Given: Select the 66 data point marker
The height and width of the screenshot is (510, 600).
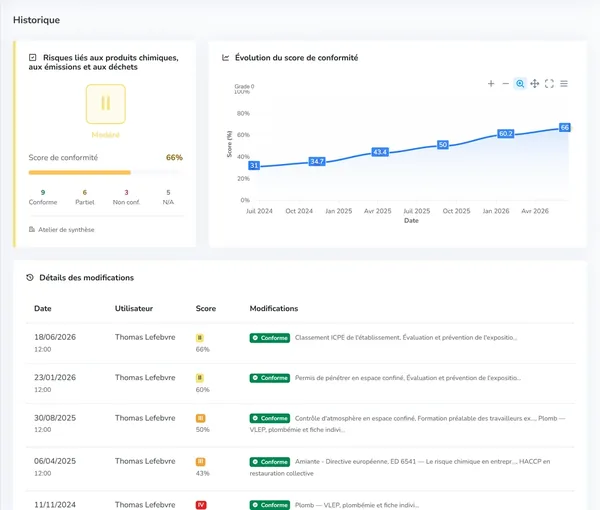Looking at the screenshot, I should pyautogui.click(x=565, y=127).
